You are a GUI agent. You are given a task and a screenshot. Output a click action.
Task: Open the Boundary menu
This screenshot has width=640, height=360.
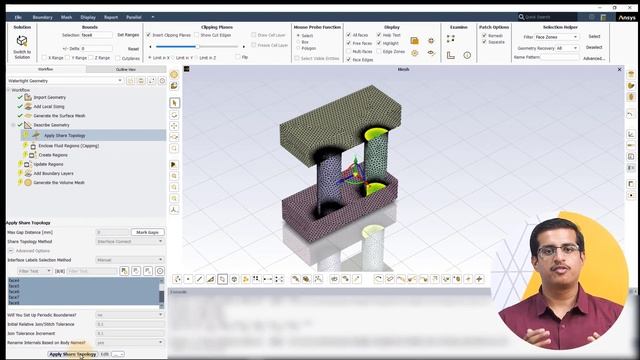[x=42, y=17]
